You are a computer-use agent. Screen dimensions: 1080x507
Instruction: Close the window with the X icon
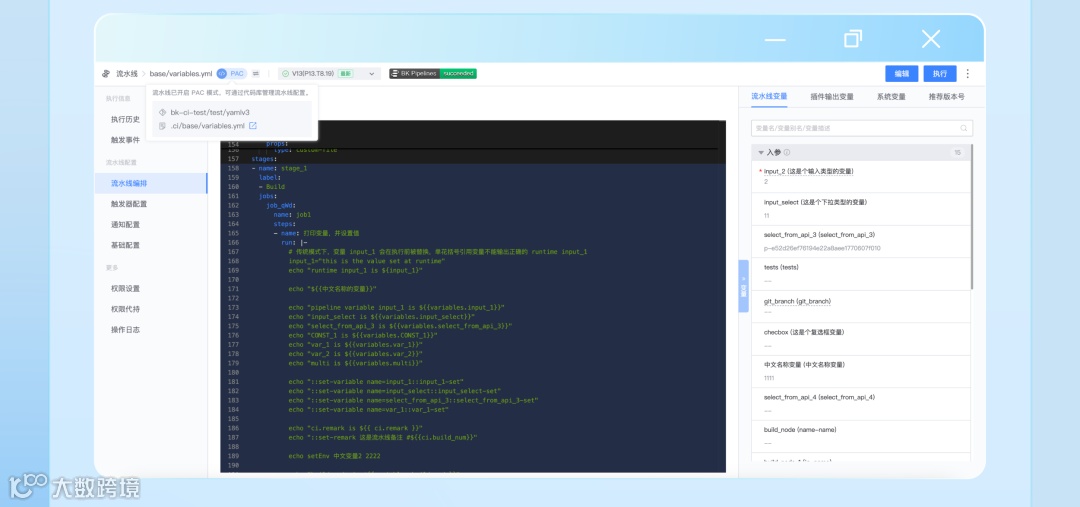coord(931,39)
